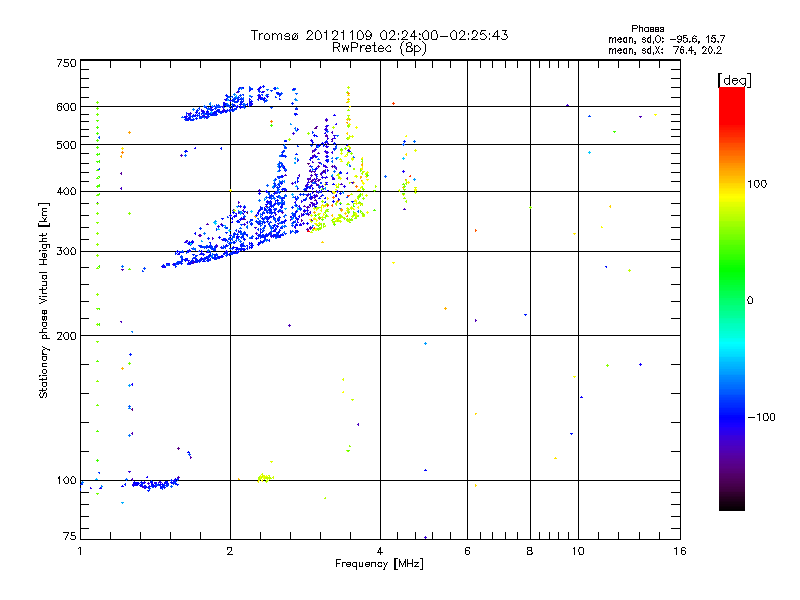Click the red top of the phase colorbar
The height and width of the screenshot is (600, 800).
click(x=732, y=93)
